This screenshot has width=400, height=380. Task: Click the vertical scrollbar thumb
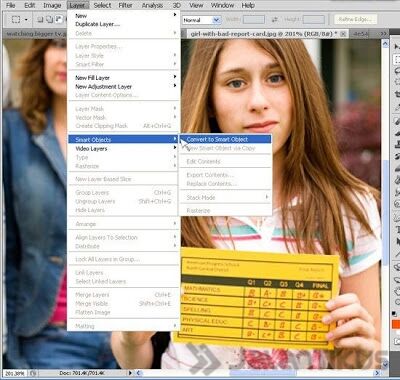pyautogui.click(x=385, y=213)
